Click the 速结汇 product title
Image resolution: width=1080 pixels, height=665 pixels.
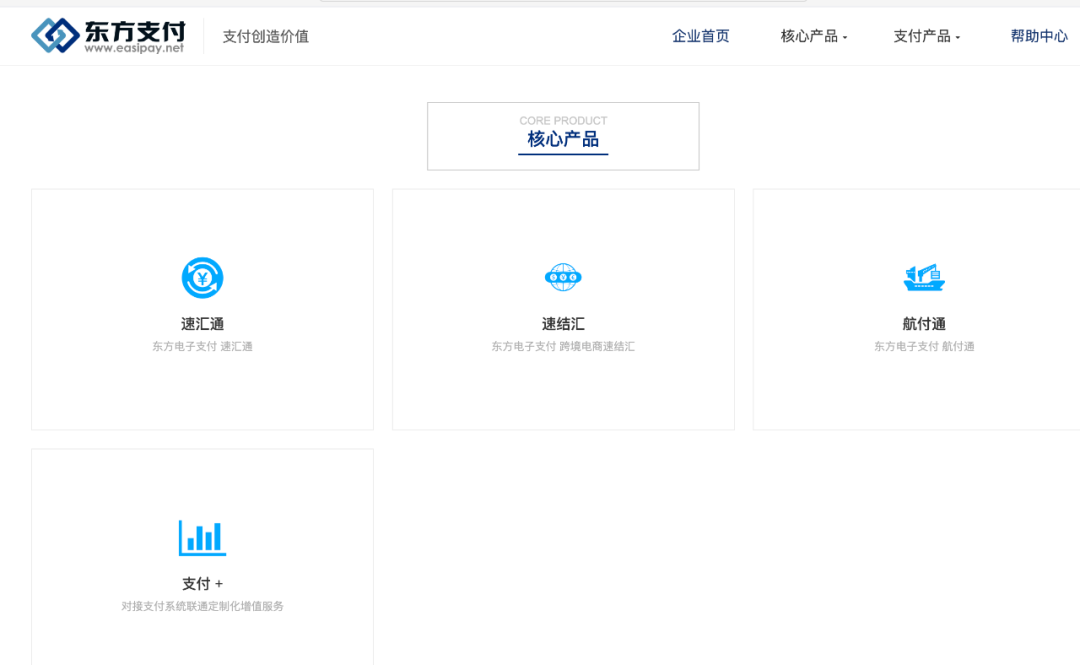[x=563, y=323]
